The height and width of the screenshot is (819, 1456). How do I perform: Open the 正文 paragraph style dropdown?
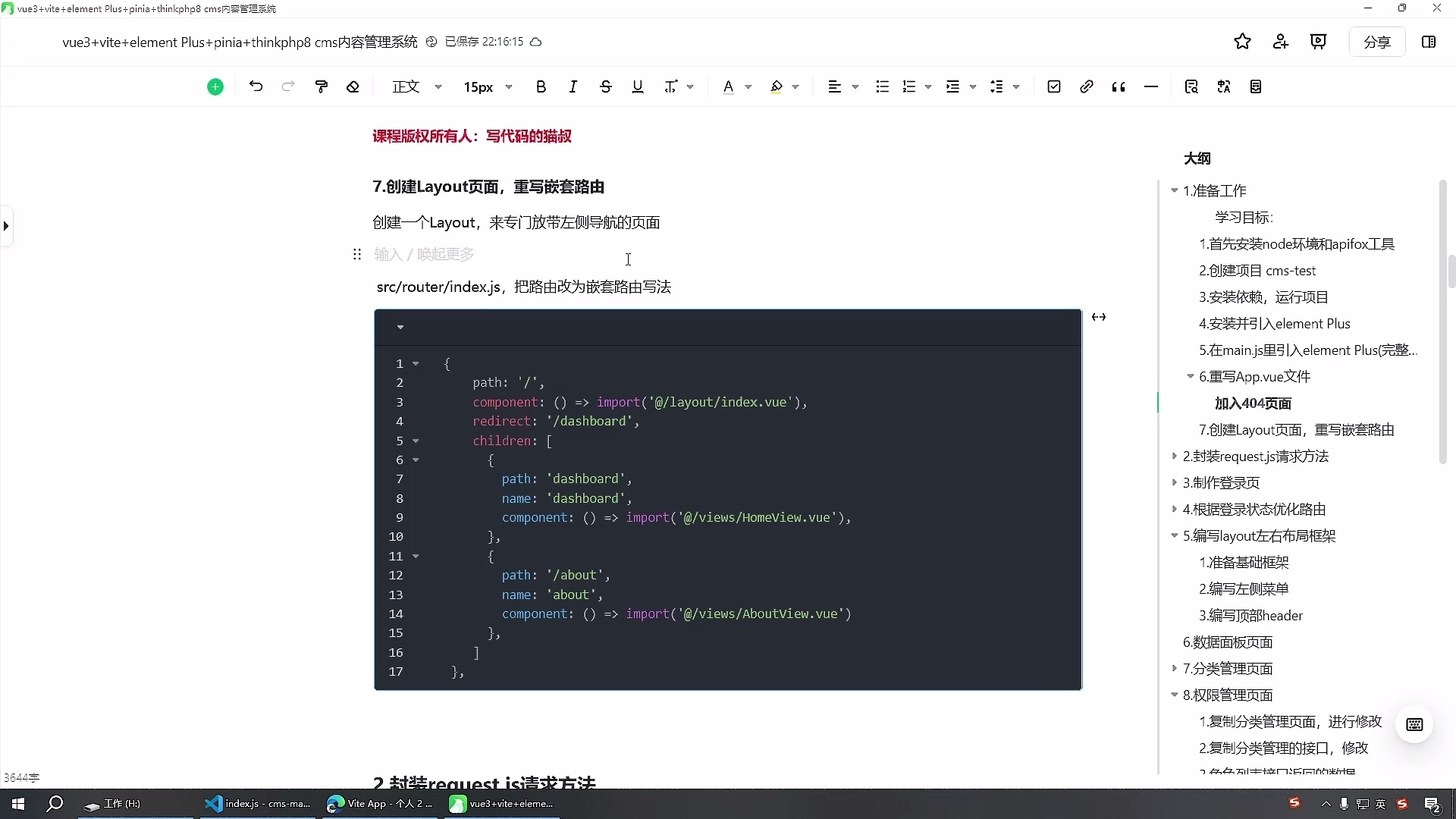coord(416,86)
